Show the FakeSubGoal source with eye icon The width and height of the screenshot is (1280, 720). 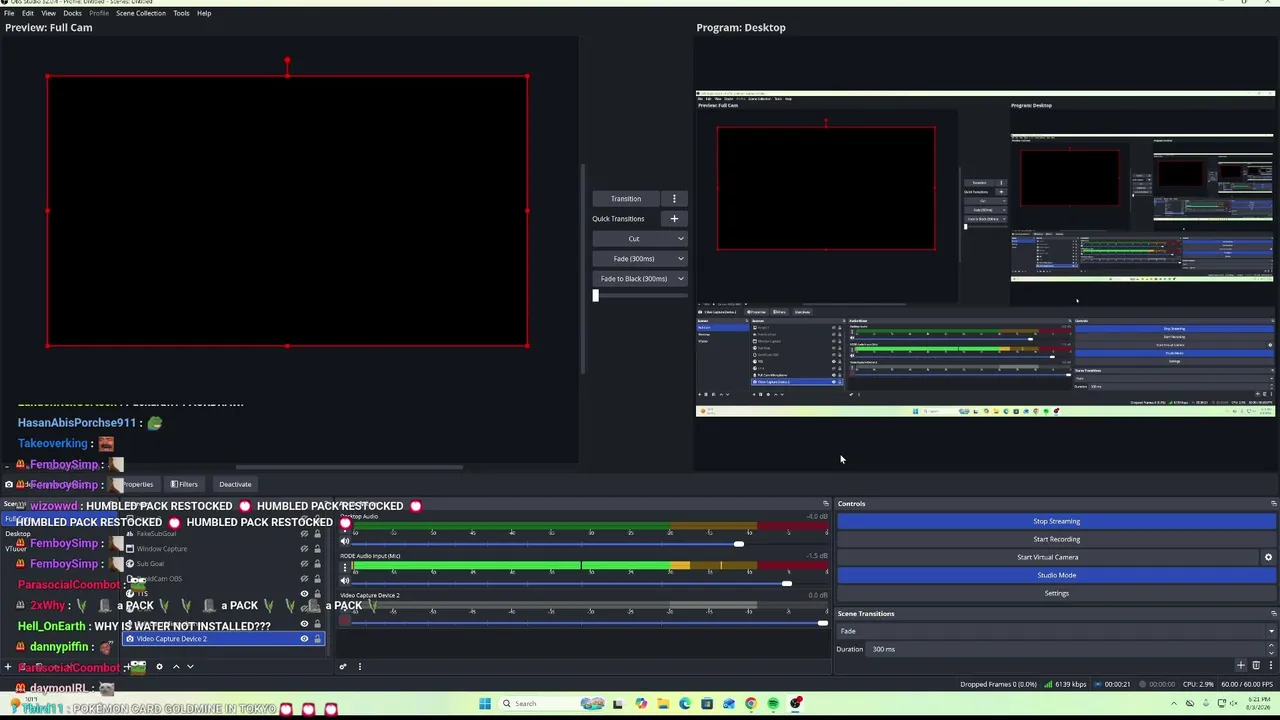(305, 533)
